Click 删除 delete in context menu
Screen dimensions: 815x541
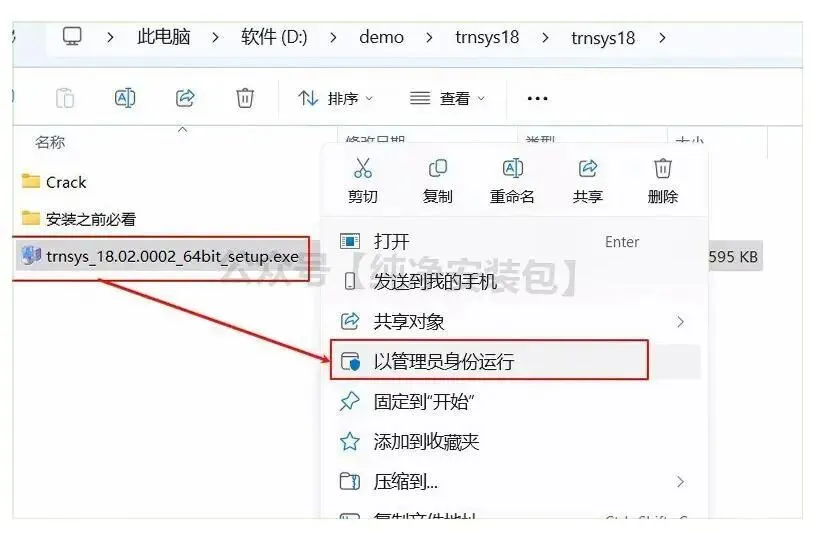click(662, 181)
